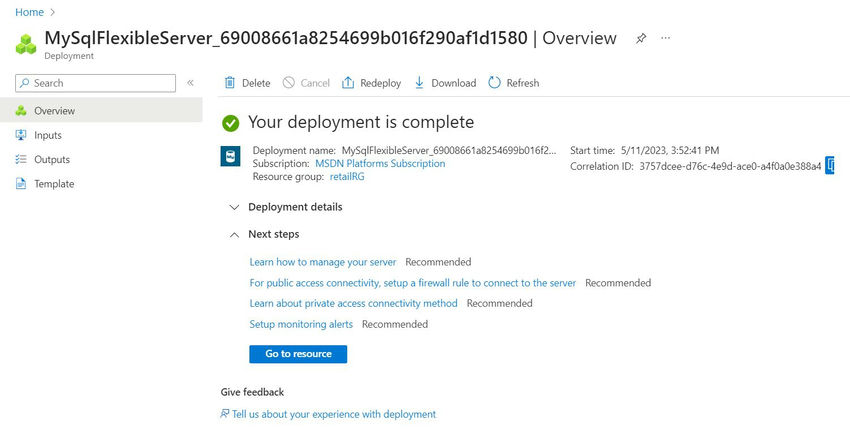The image size is (850, 429).
Task: Select the Overview menu item
Action: click(101, 110)
